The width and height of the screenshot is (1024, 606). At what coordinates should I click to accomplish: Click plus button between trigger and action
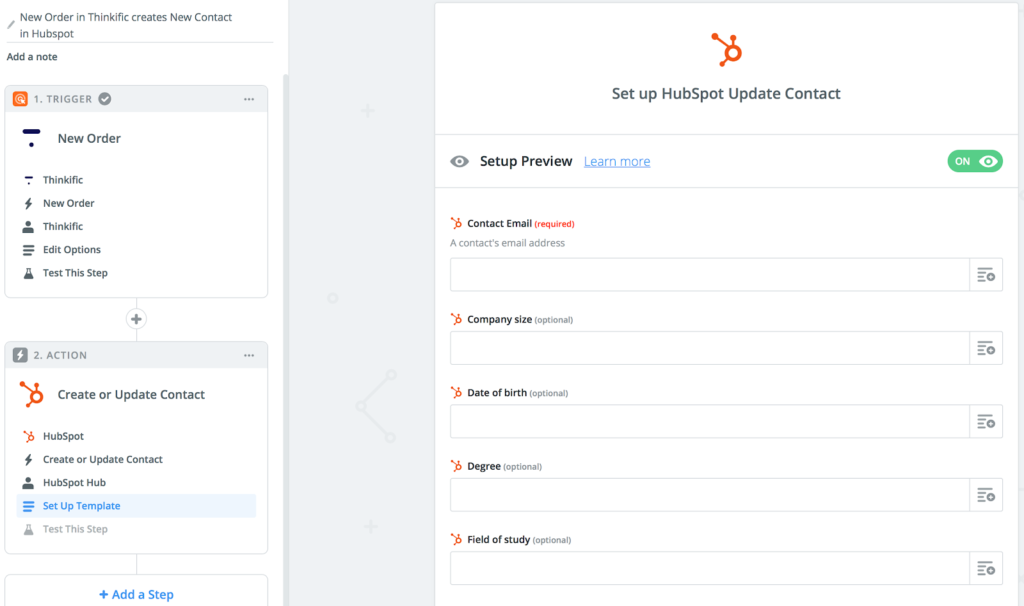pos(136,319)
